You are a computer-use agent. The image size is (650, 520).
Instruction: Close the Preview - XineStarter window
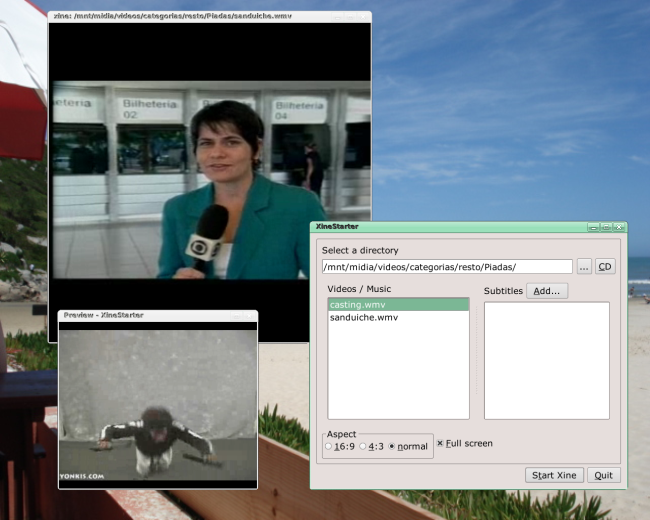[x=249, y=316]
